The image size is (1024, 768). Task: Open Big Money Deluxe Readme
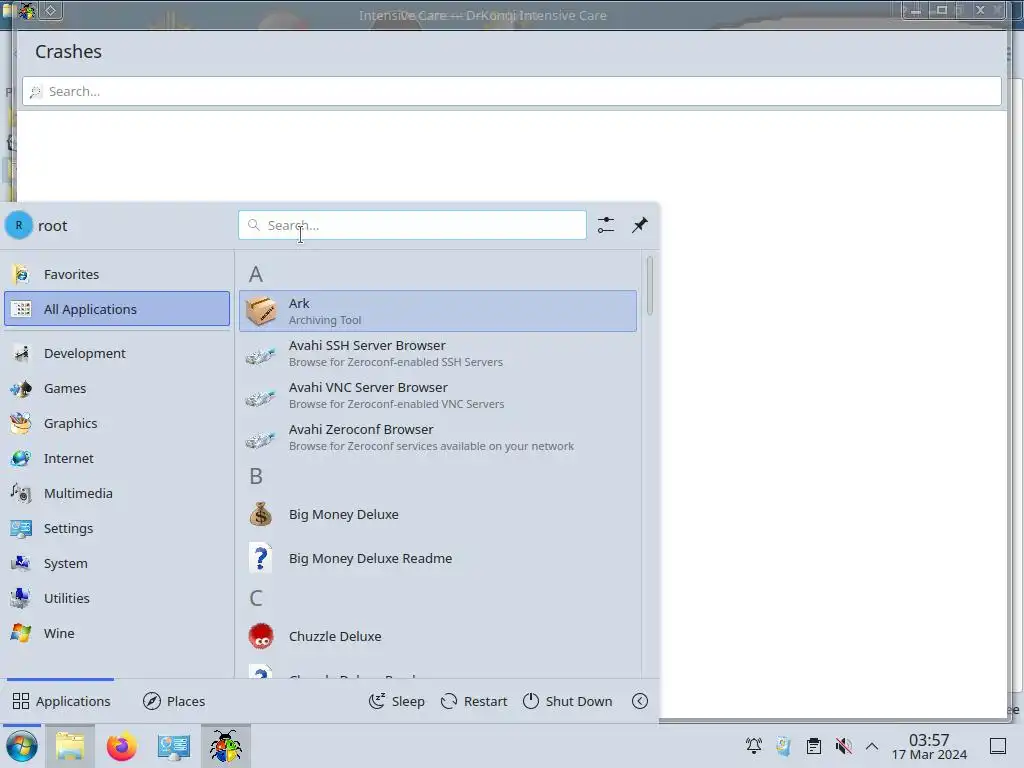pos(438,558)
